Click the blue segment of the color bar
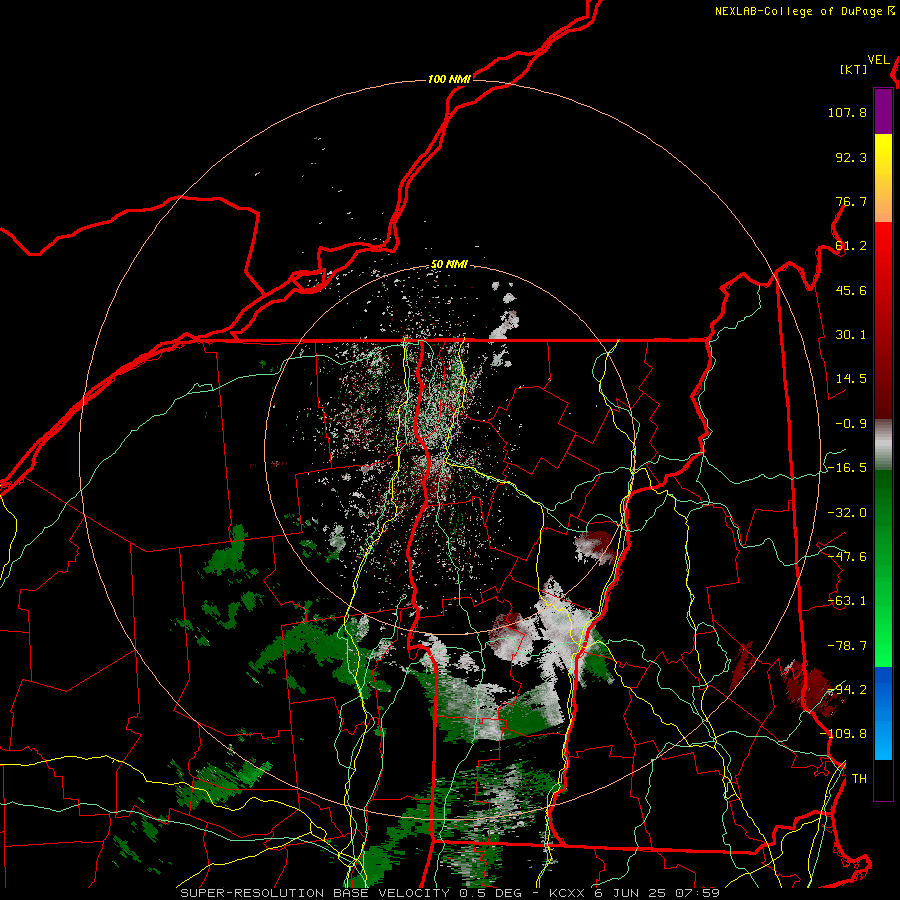Image resolution: width=900 pixels, height=900 pixels. (883, 713)
